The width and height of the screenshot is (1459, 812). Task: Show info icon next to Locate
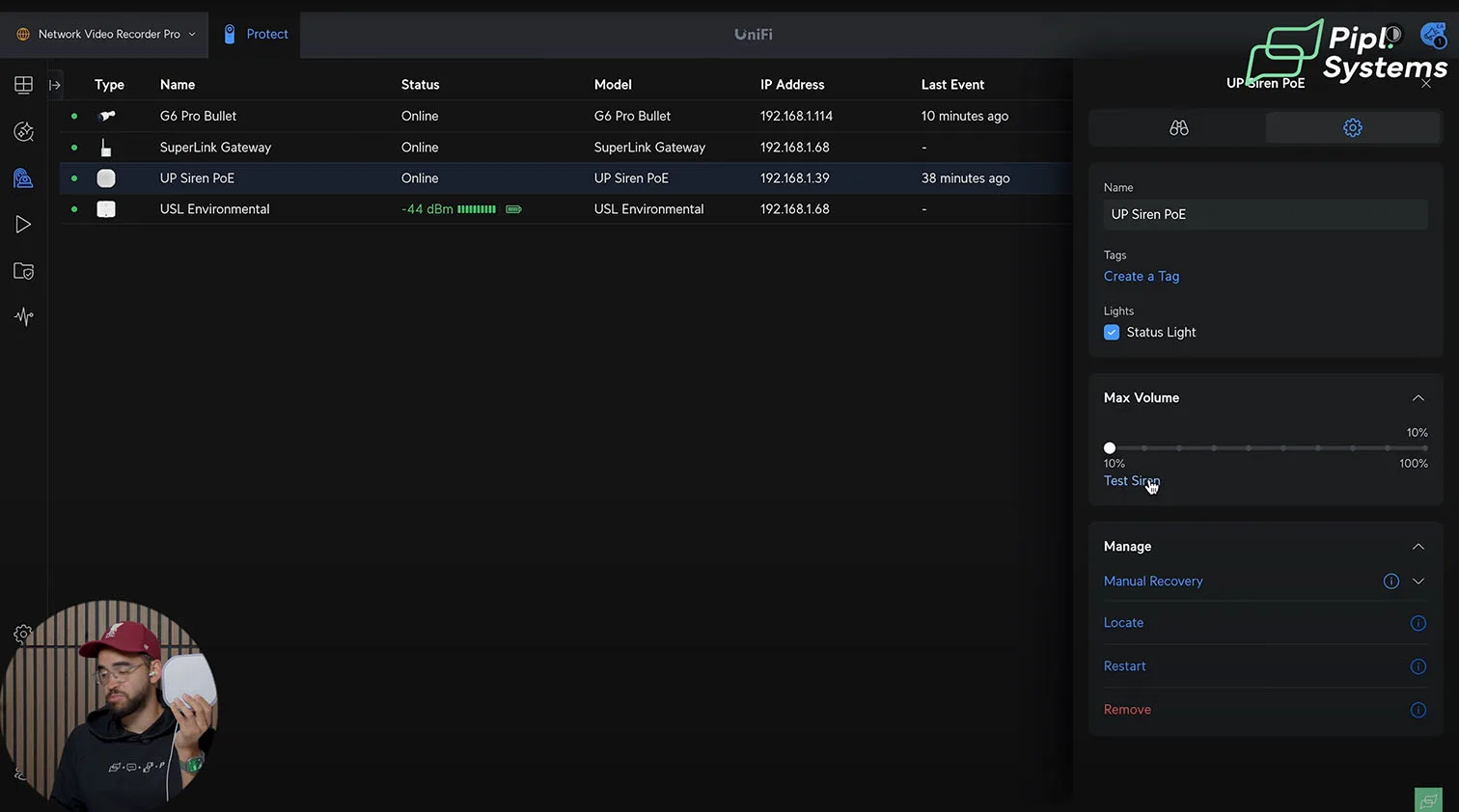[x=1418, y=623]
